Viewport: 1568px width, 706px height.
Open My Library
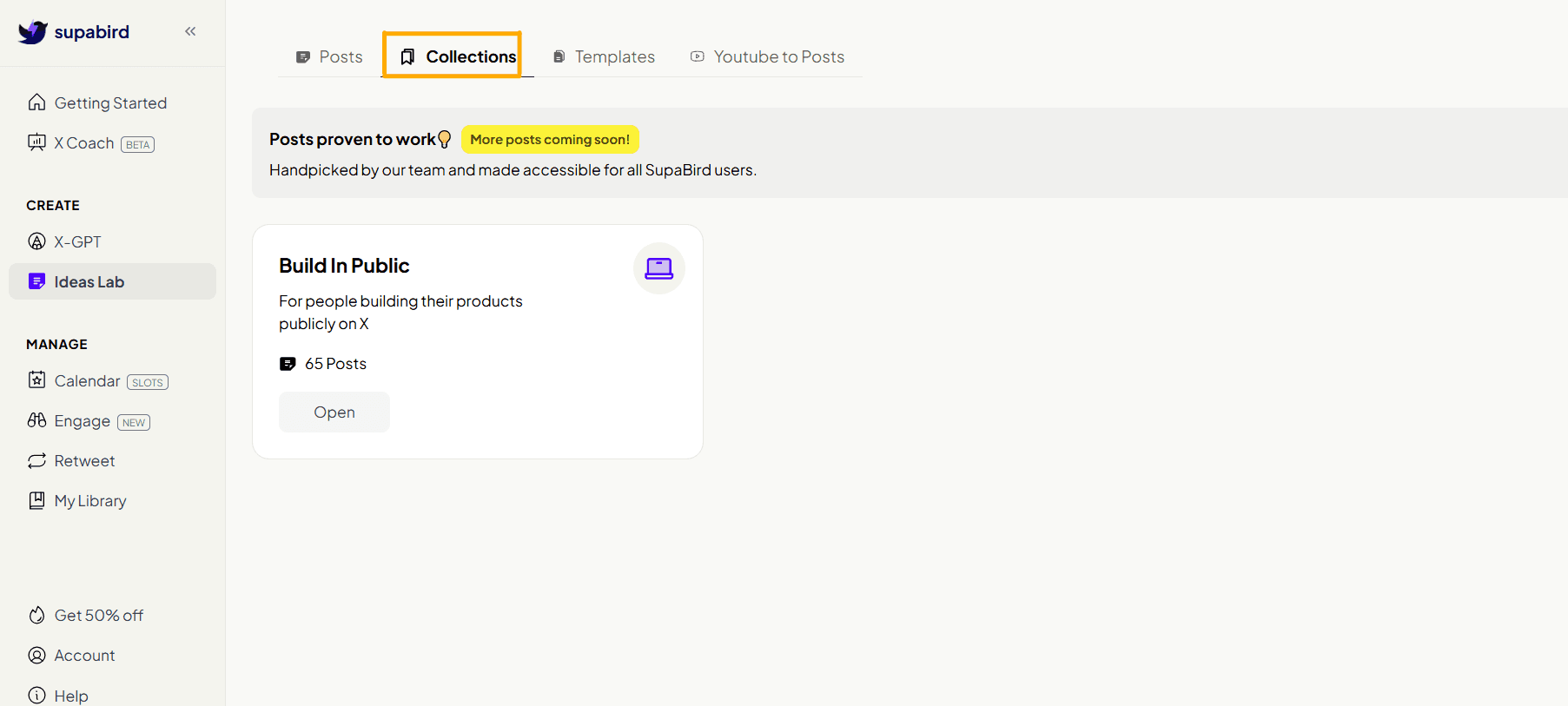pos(112,501)
